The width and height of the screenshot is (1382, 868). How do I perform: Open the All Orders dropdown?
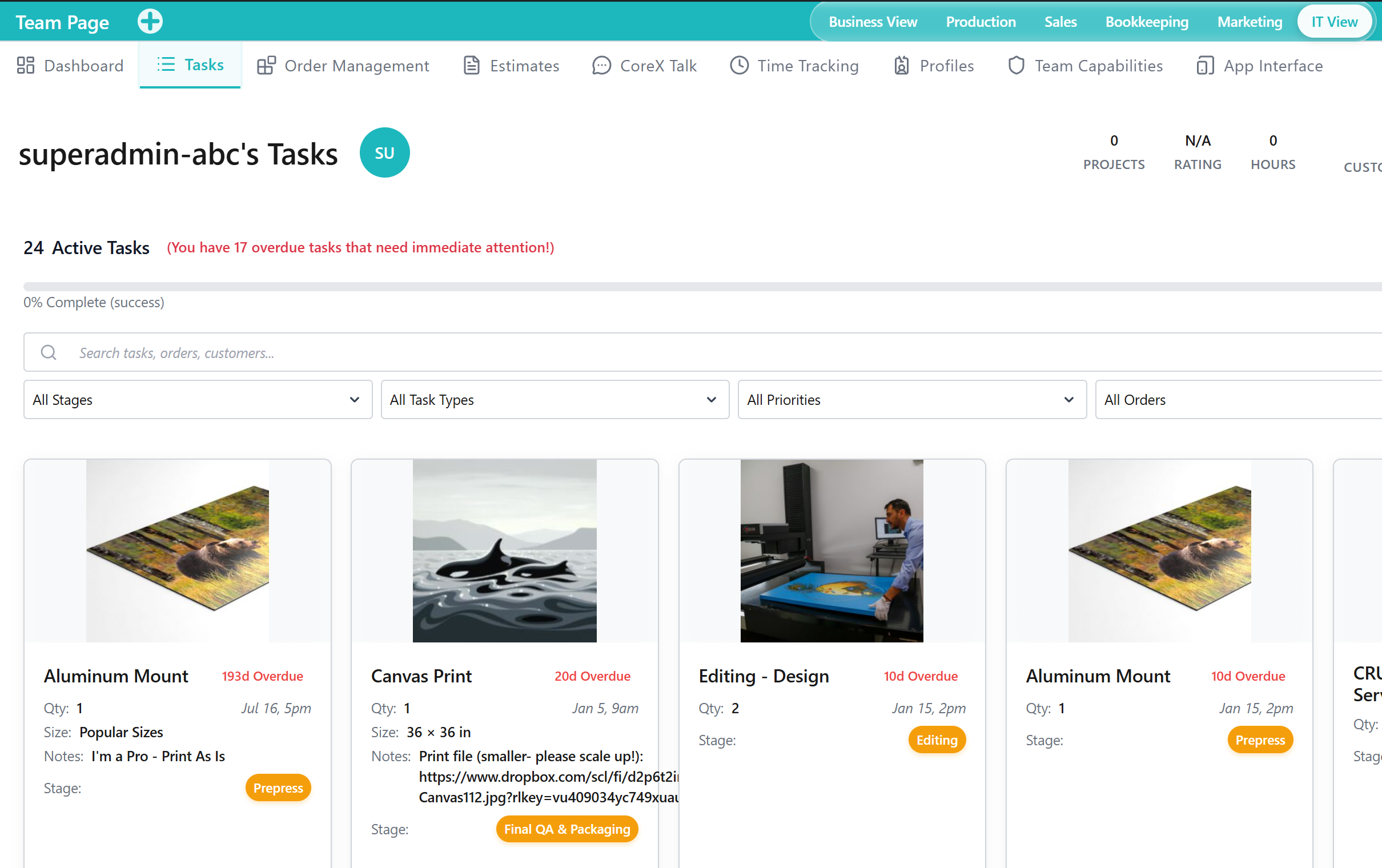pos(1239,400)
